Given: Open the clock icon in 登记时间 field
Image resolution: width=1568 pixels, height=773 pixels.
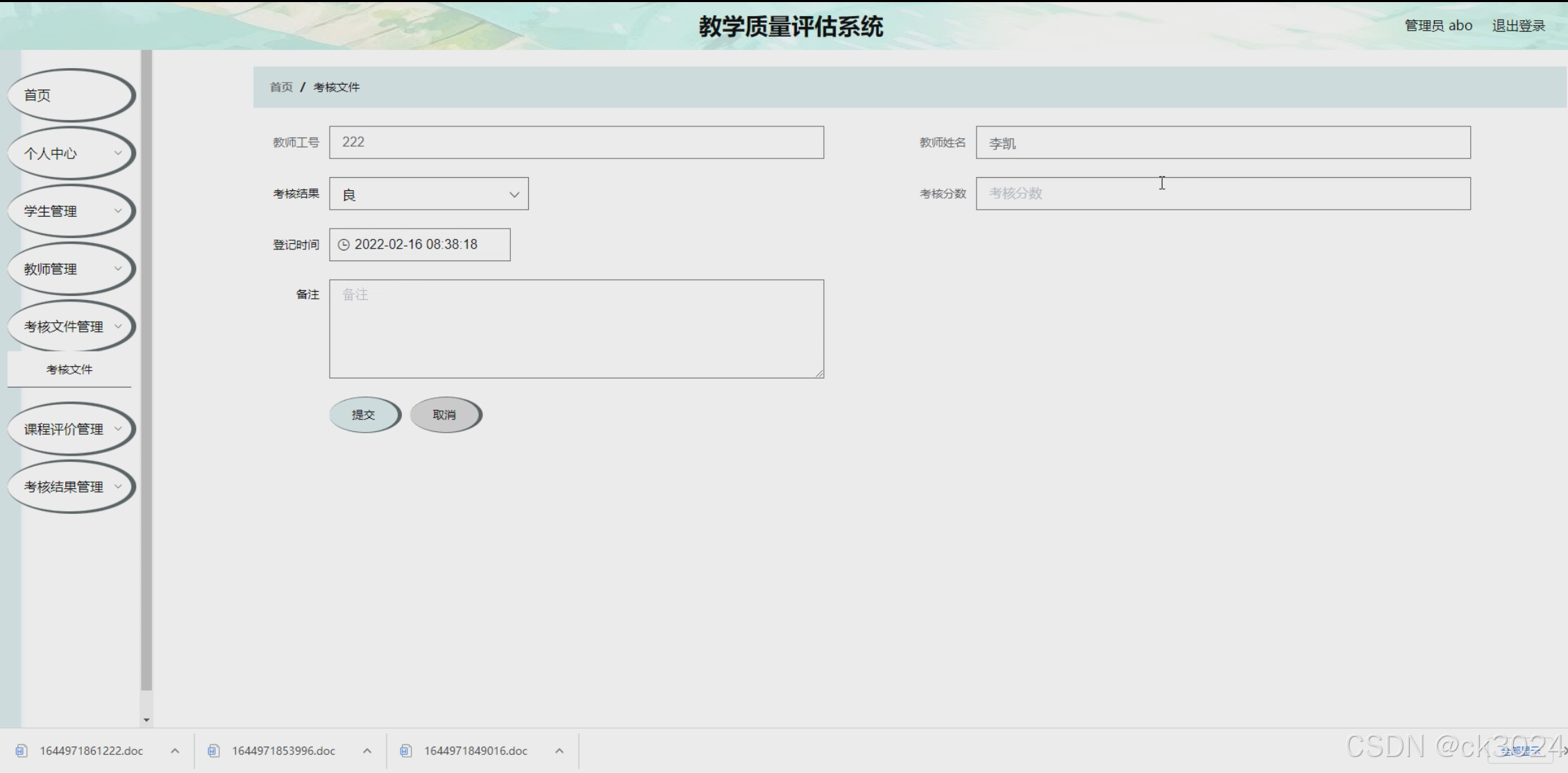Looking at the screenshot, I should (345, 244).
